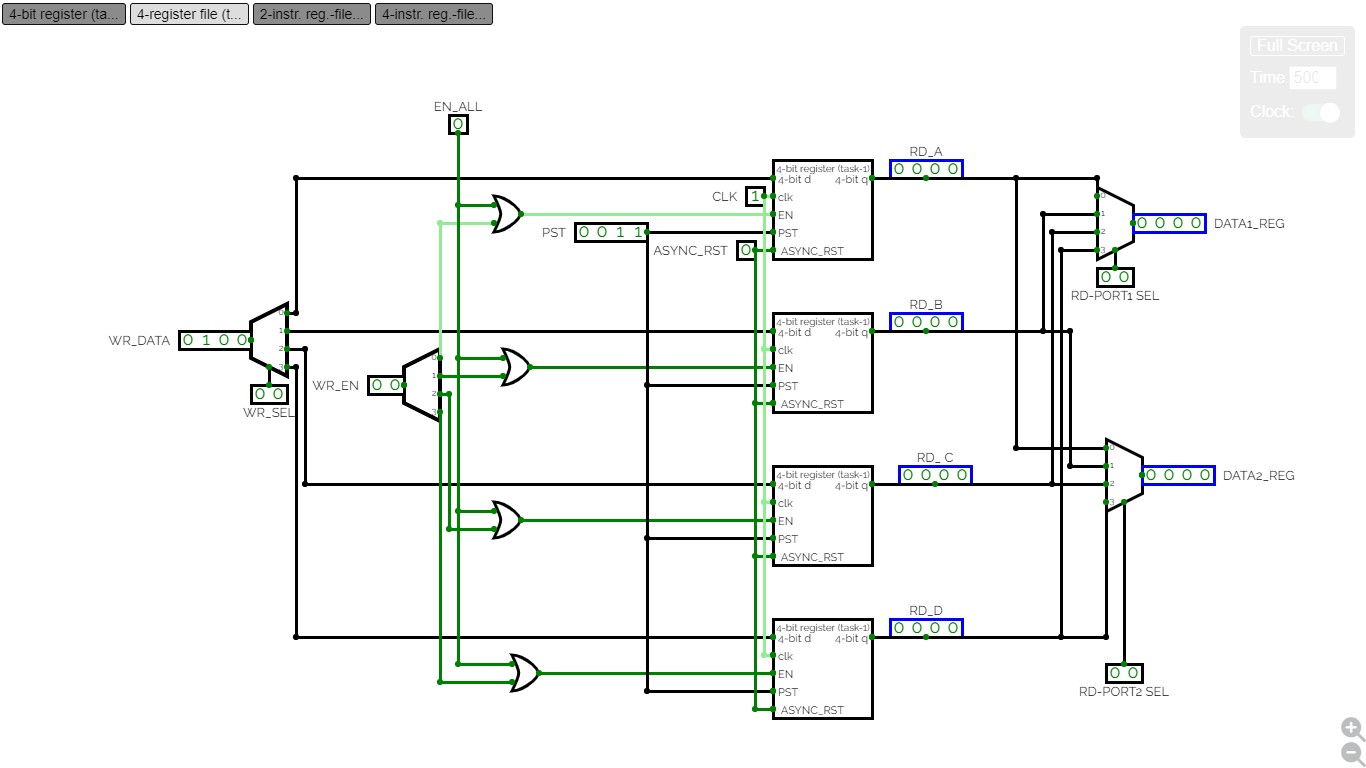Select the '2-instr. reg.-file' tab
Screen dimensions: 1366x768
pos(311,14)
